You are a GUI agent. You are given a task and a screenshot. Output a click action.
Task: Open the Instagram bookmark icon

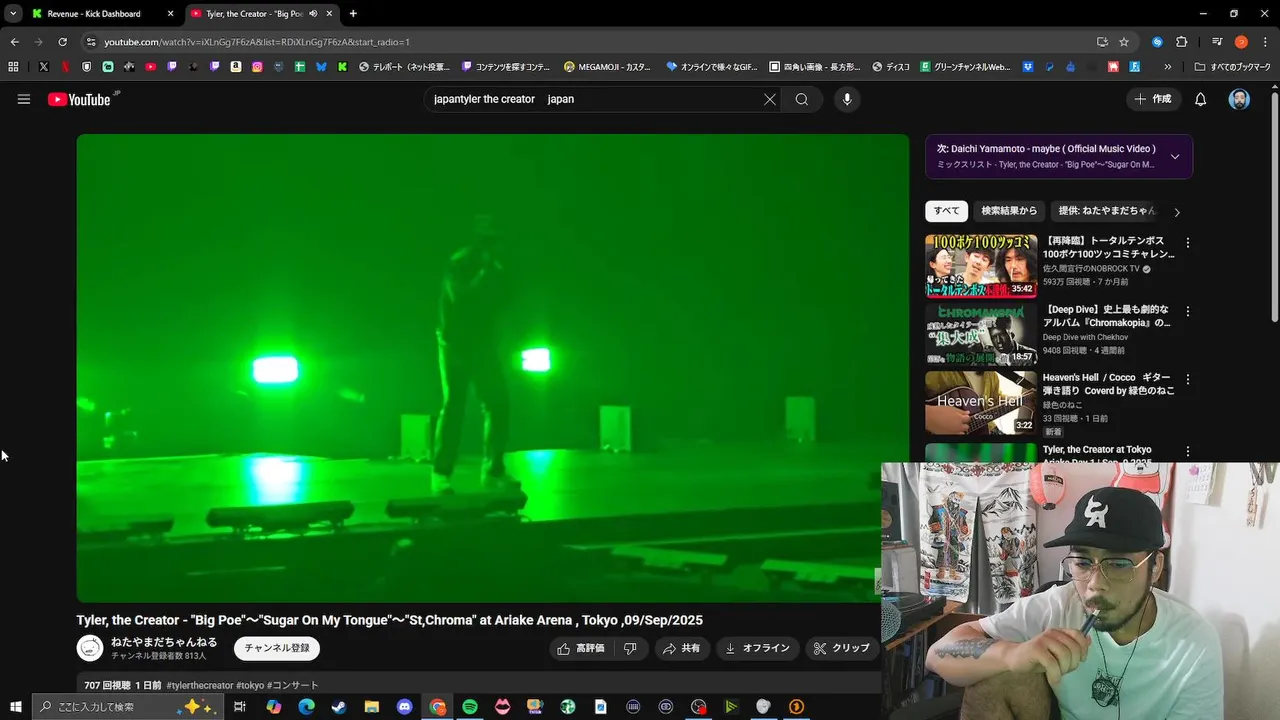[257, 67]
